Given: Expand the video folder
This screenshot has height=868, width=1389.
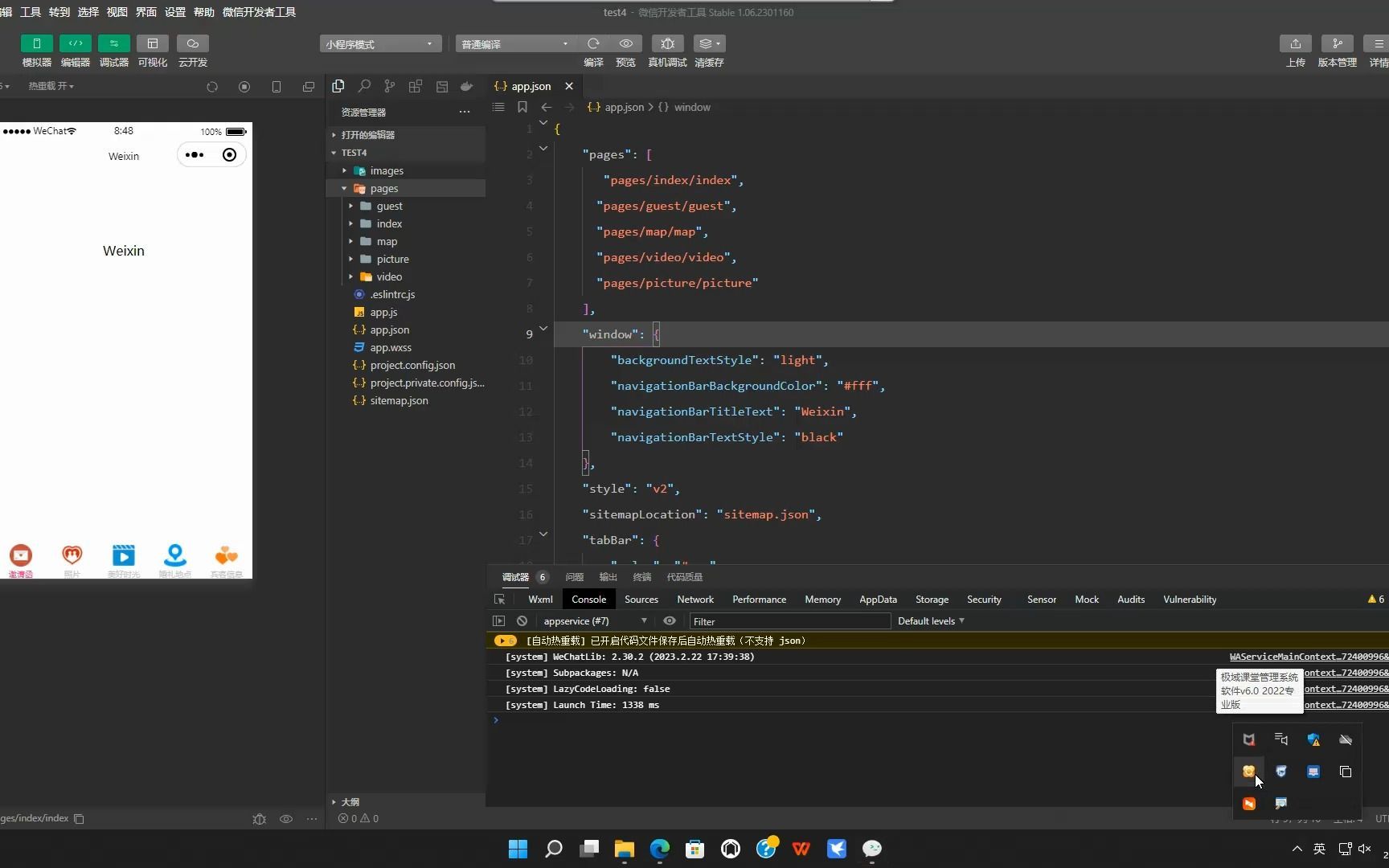Looking at the screenshot, I should (x=405, y=276).
